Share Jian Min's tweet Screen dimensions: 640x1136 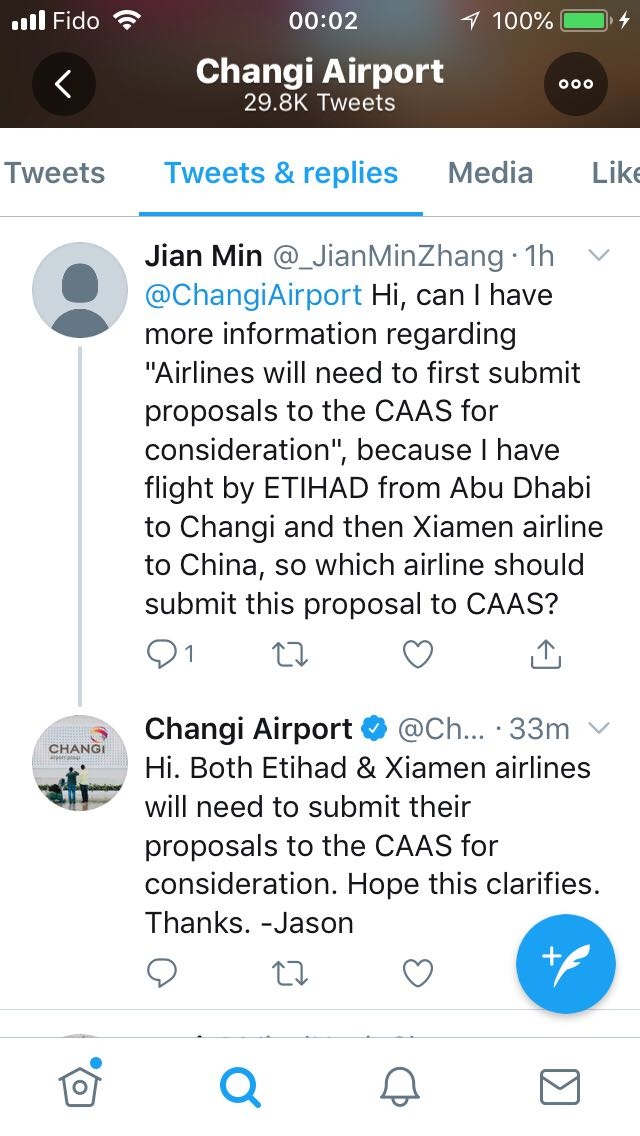[x=544, y=654]
